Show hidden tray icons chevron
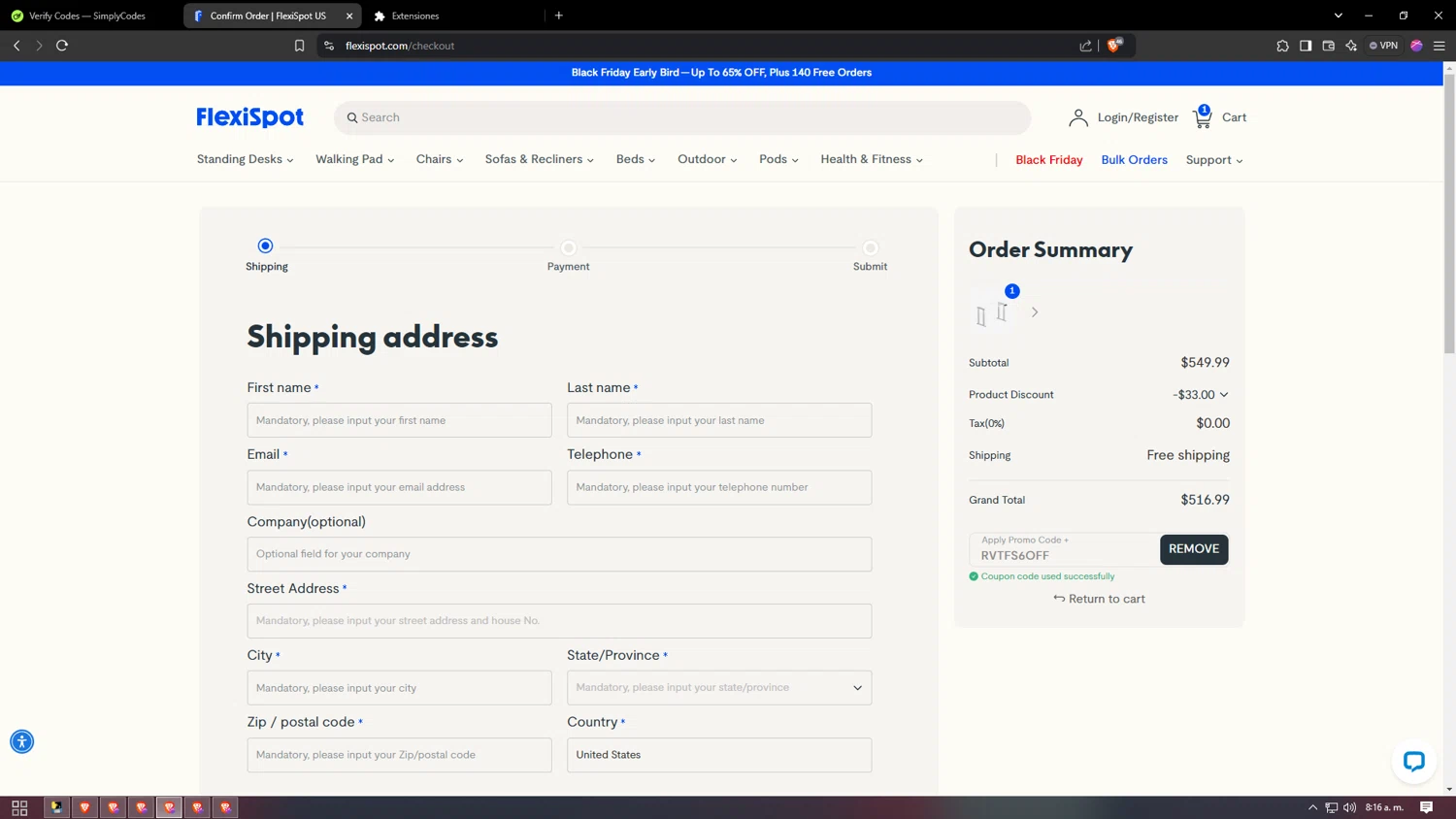Viewport: 1456px width, 819px height. tap(1312, 807)
